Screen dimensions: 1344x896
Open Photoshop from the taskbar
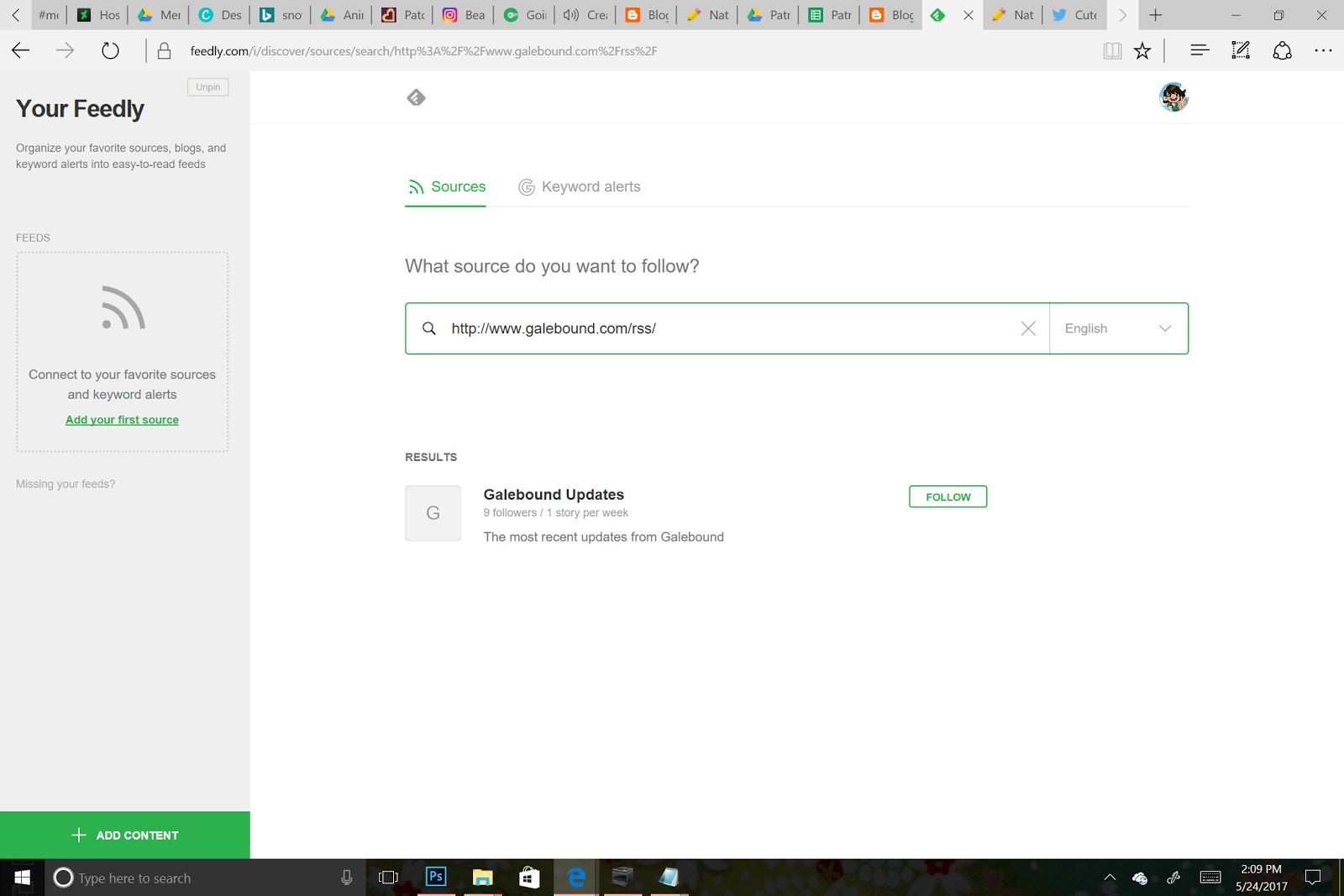click(436, 877)
